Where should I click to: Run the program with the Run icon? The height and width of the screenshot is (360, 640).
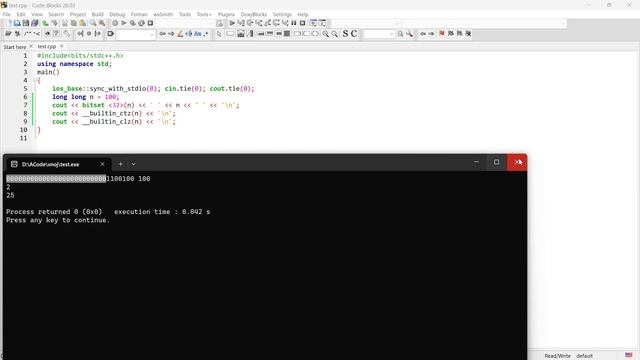tap(124, 23)
